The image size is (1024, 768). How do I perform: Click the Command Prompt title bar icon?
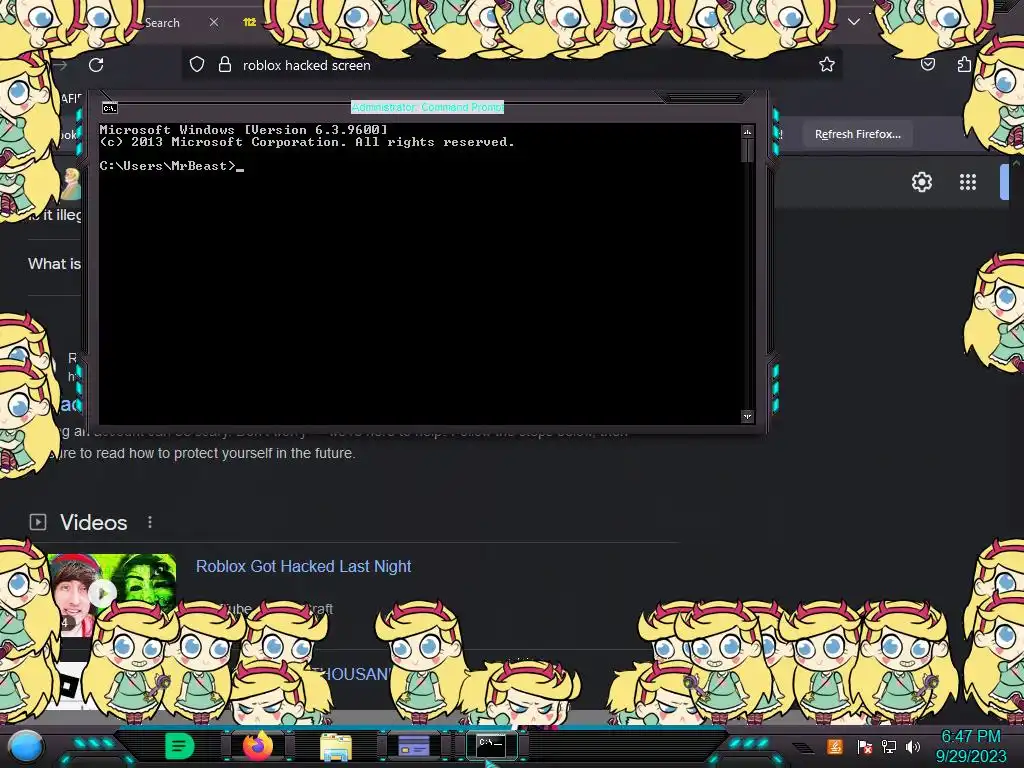coord(110,108)
